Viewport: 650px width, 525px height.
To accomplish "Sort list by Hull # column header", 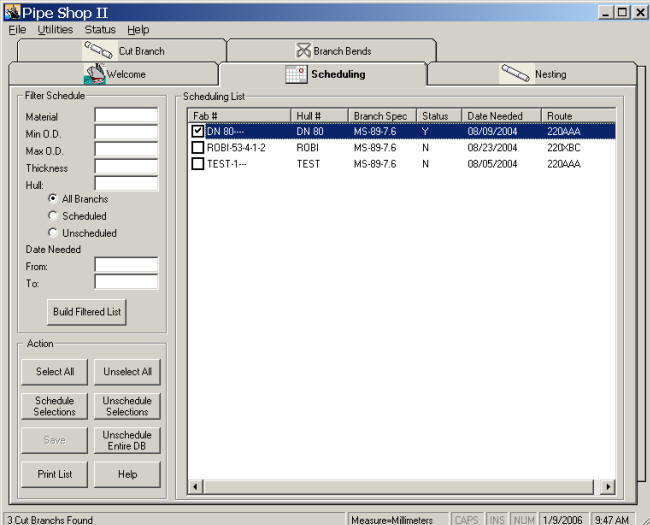I will [320, 116].
